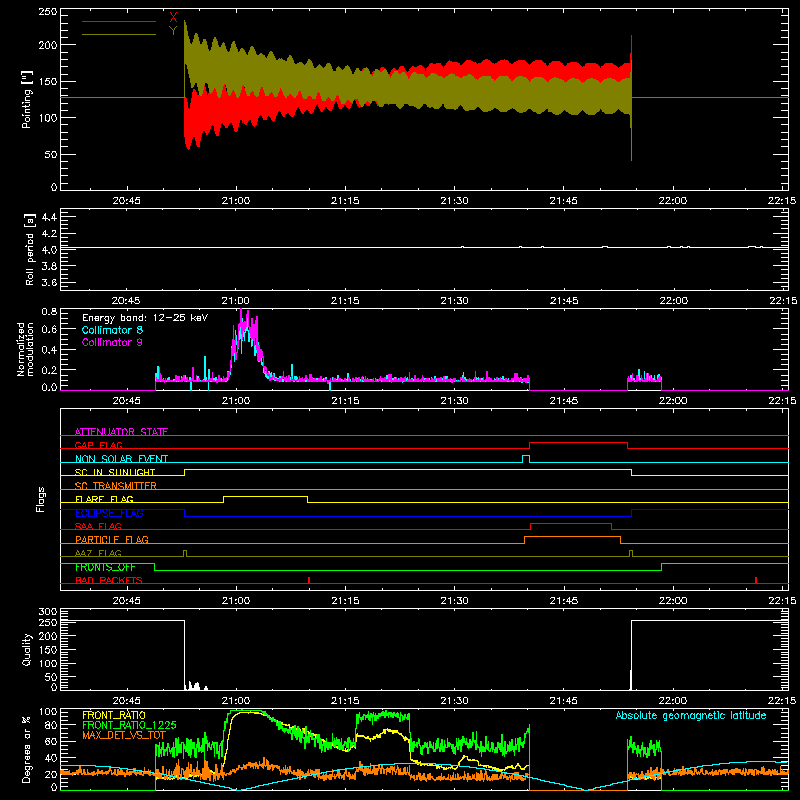Click the raised GAP_FLAG step segment
Viewport: 800px width, 800px height.
(579, 443)
